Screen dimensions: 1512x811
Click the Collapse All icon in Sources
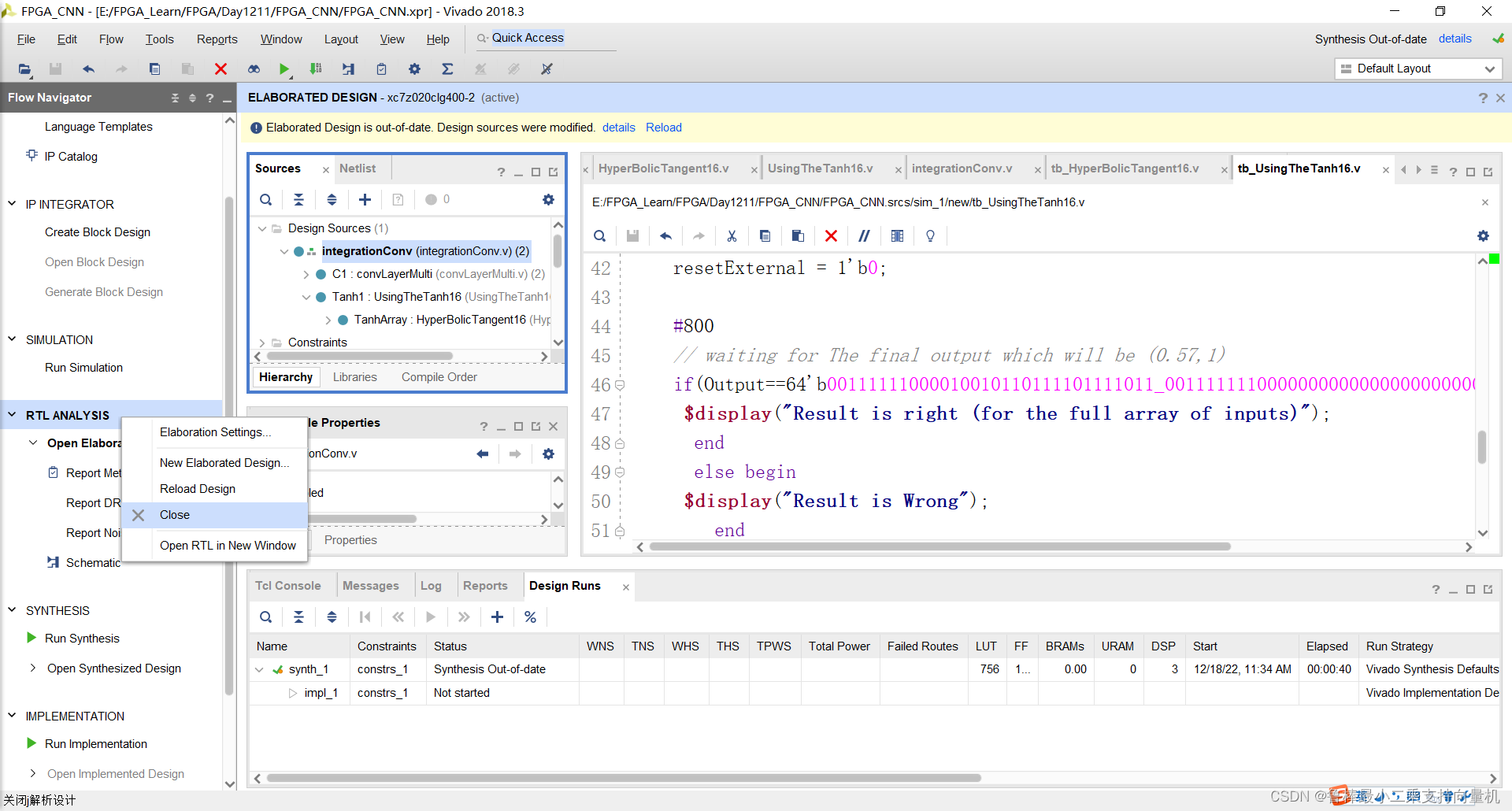click(298, 200)
